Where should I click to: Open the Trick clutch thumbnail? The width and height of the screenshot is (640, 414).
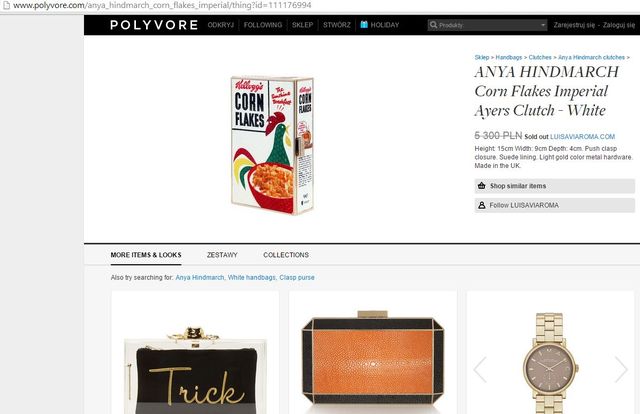pos(195,353)
